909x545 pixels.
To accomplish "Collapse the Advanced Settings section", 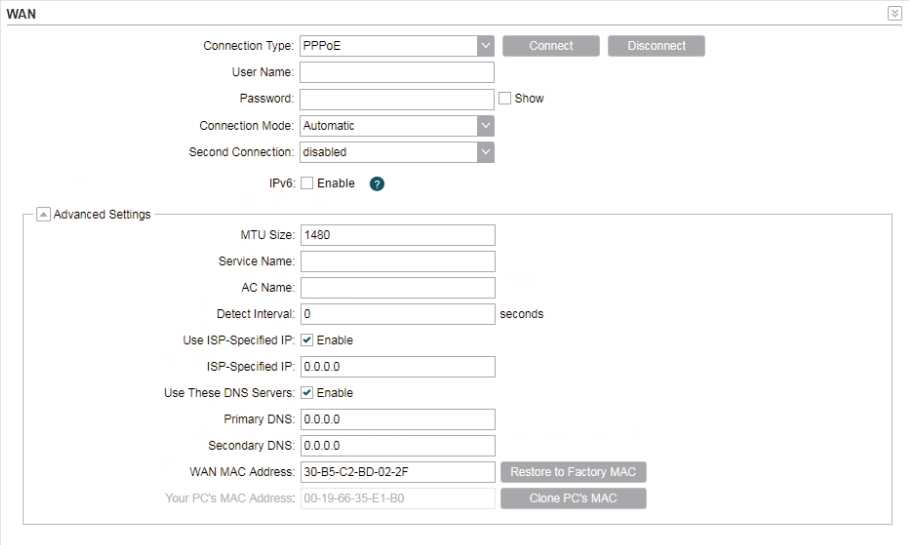I will [x=43, y=214].
